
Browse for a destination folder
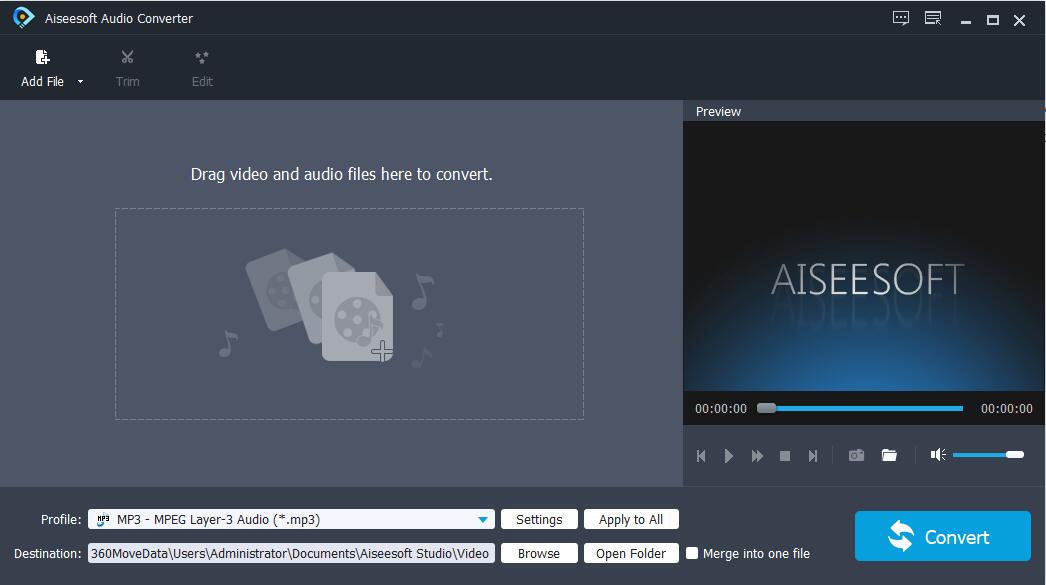(539, 553)
